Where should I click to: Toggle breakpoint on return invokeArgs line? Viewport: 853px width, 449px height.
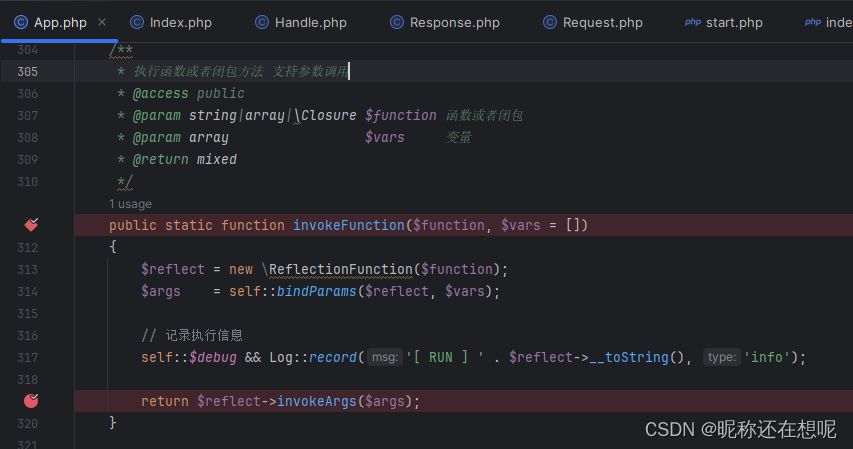[31, 401]
